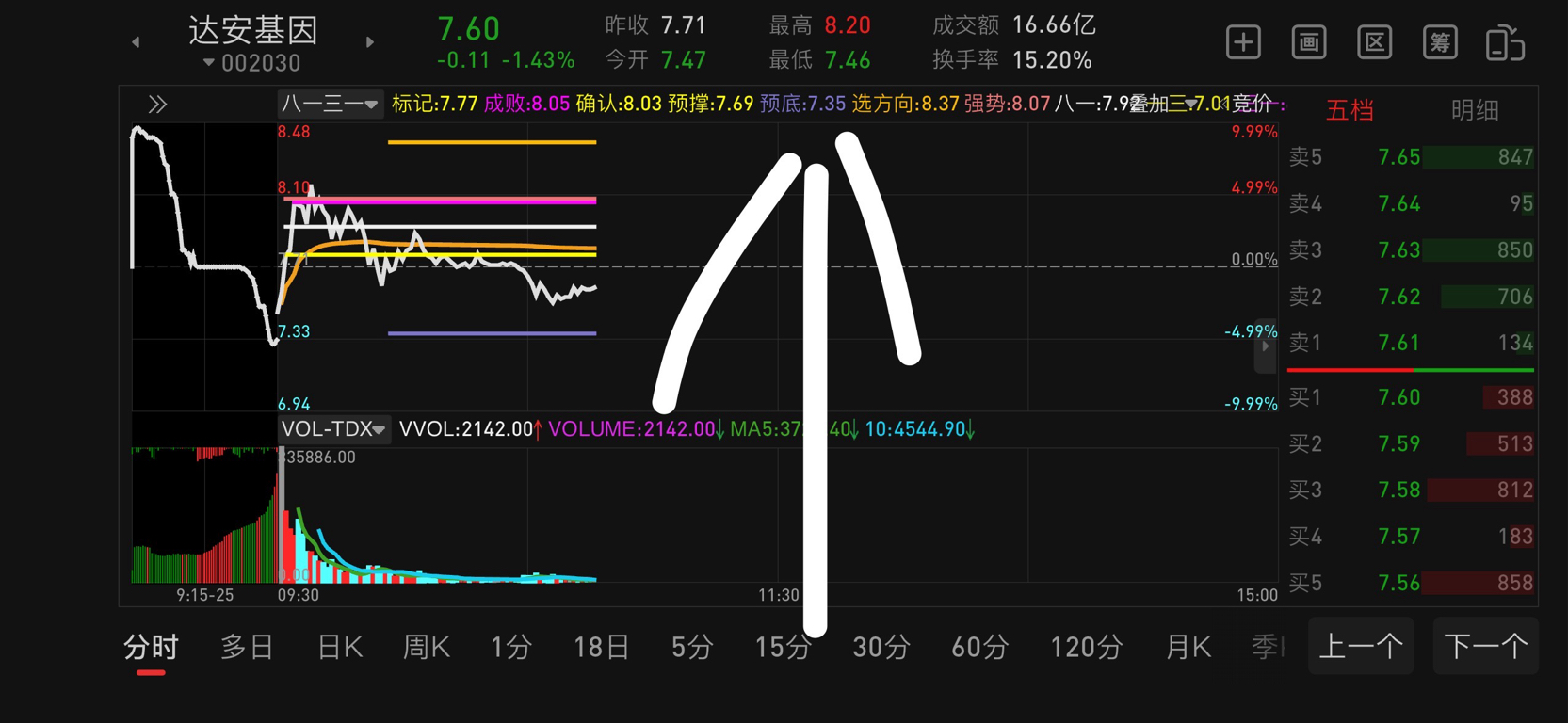Tap the 今开 7.47 value
Screen dimensions: 1568x724
[x=684, y=60]
